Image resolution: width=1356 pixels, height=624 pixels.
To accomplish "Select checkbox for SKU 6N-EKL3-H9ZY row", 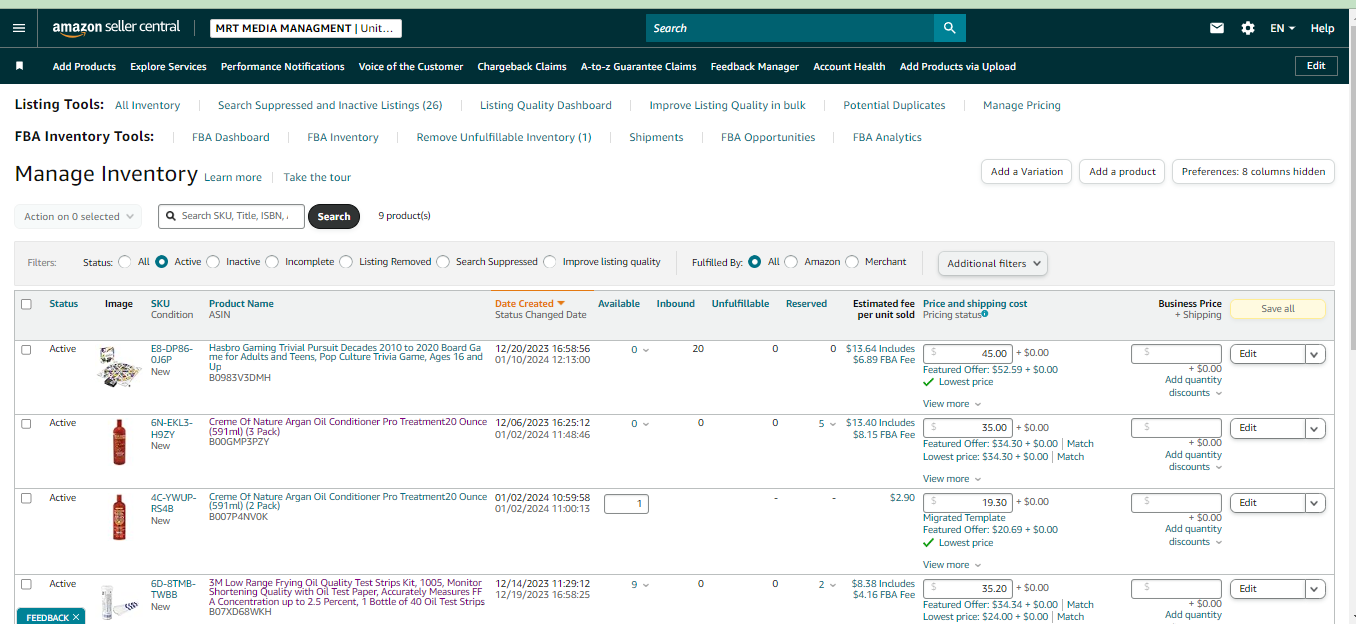I will click(x=26, y=423).
